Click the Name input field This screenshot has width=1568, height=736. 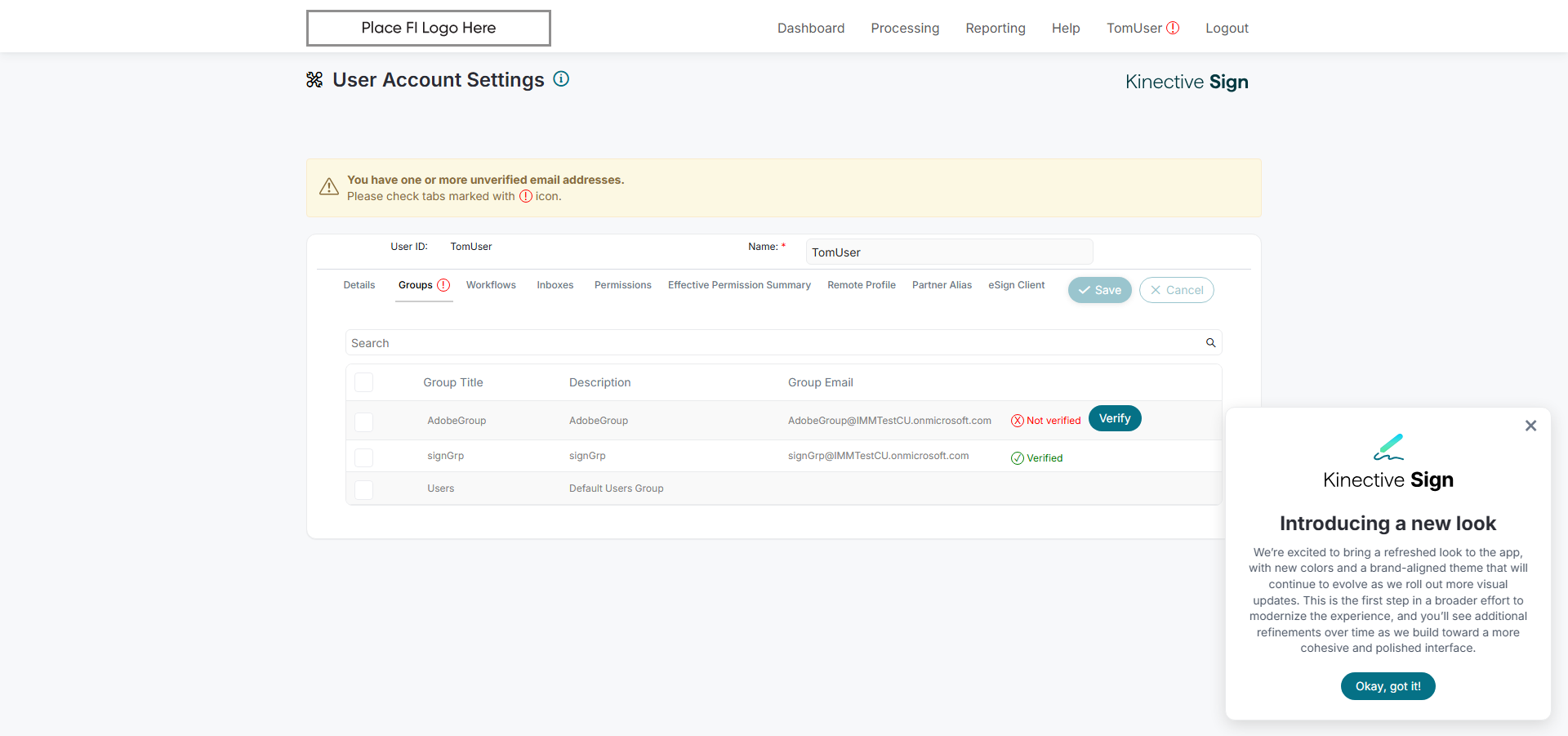[x=949, y=252]
